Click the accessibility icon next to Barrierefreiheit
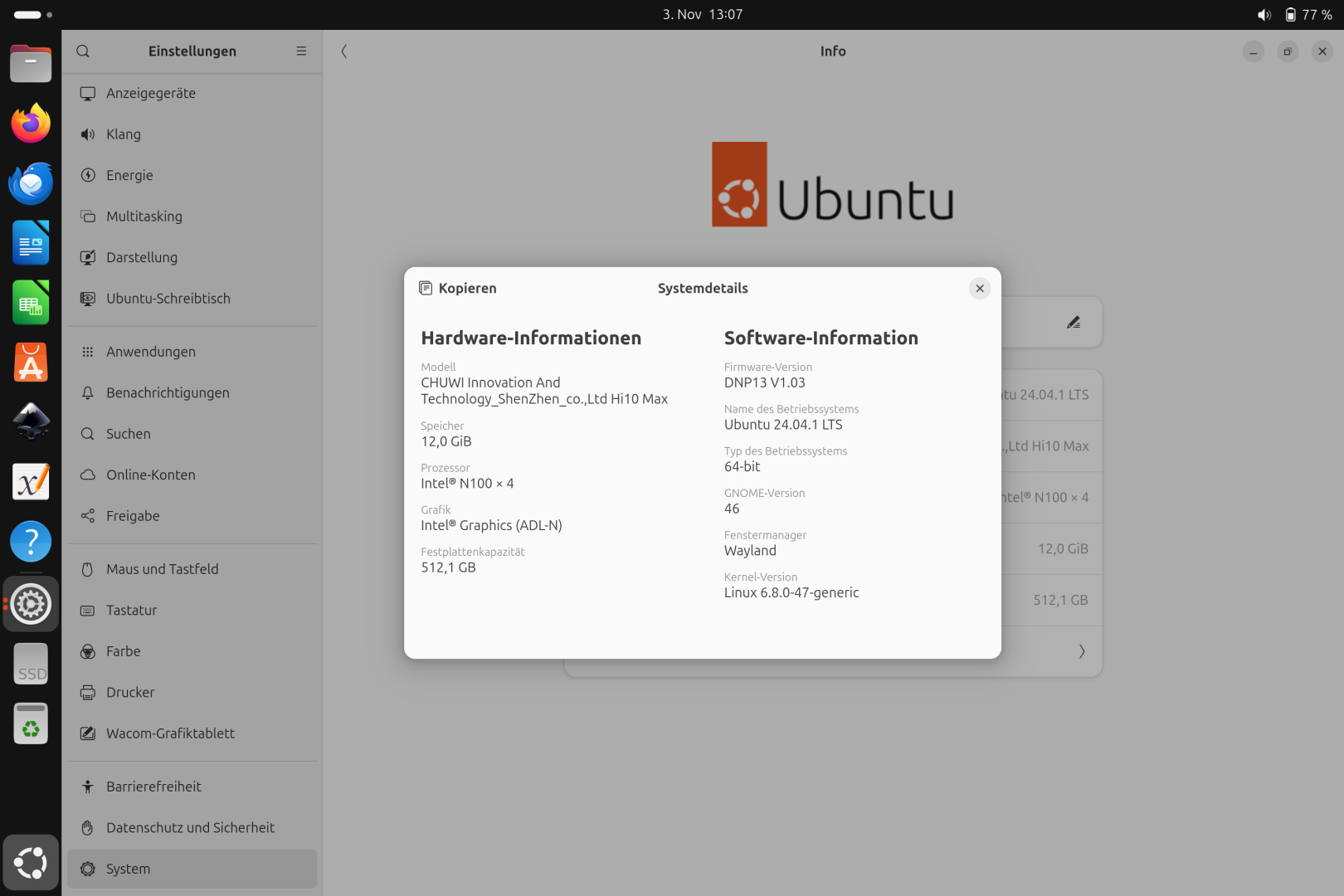 click(88, 786)
